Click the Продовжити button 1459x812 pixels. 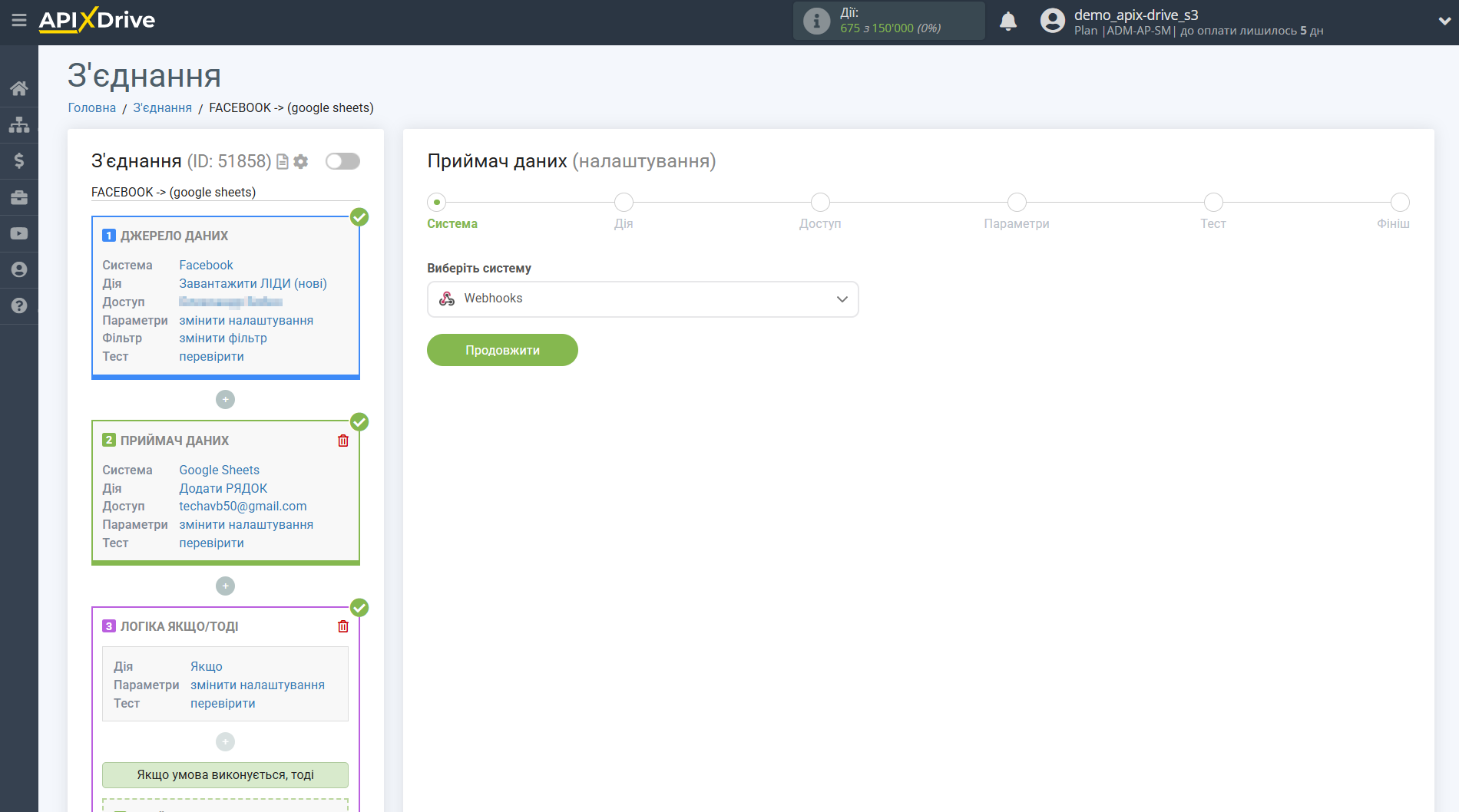click(x=502, y=350)
